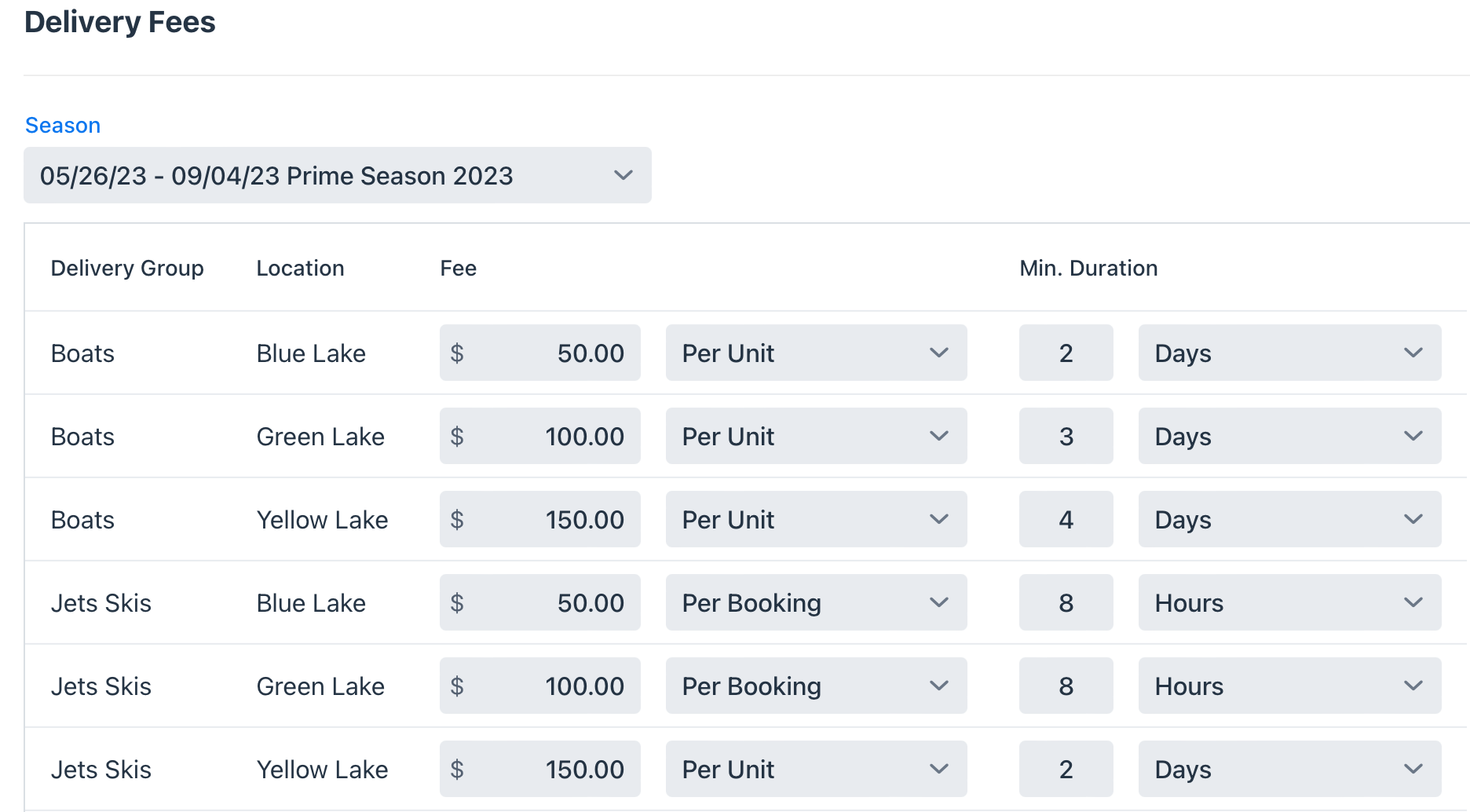Image resolution: width=1470 pixels, height=812 pixels.
Task: Open Days dropdown for Boats Green Lake
Action: pos(1290,437)
